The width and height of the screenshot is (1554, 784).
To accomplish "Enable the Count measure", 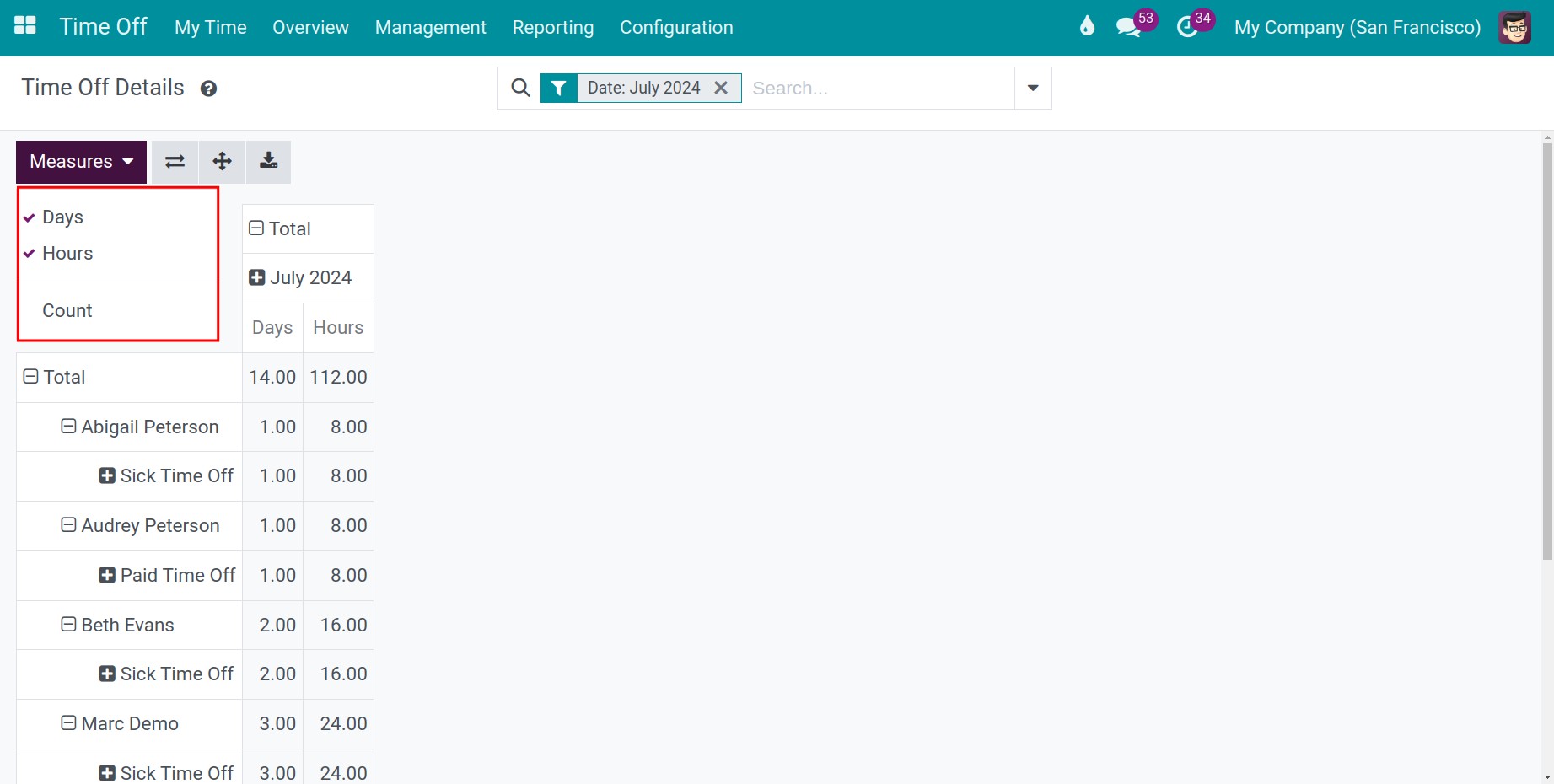I will coord(118,311).
